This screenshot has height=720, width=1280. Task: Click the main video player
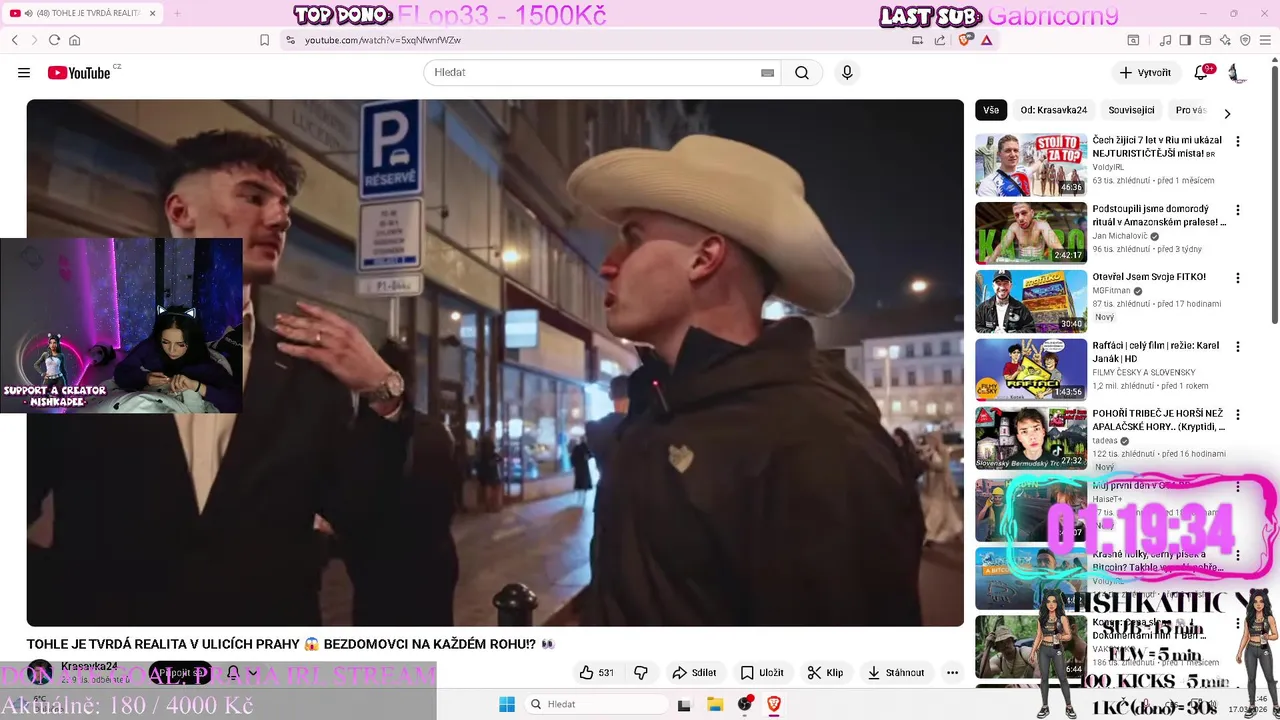click(495, 362)
